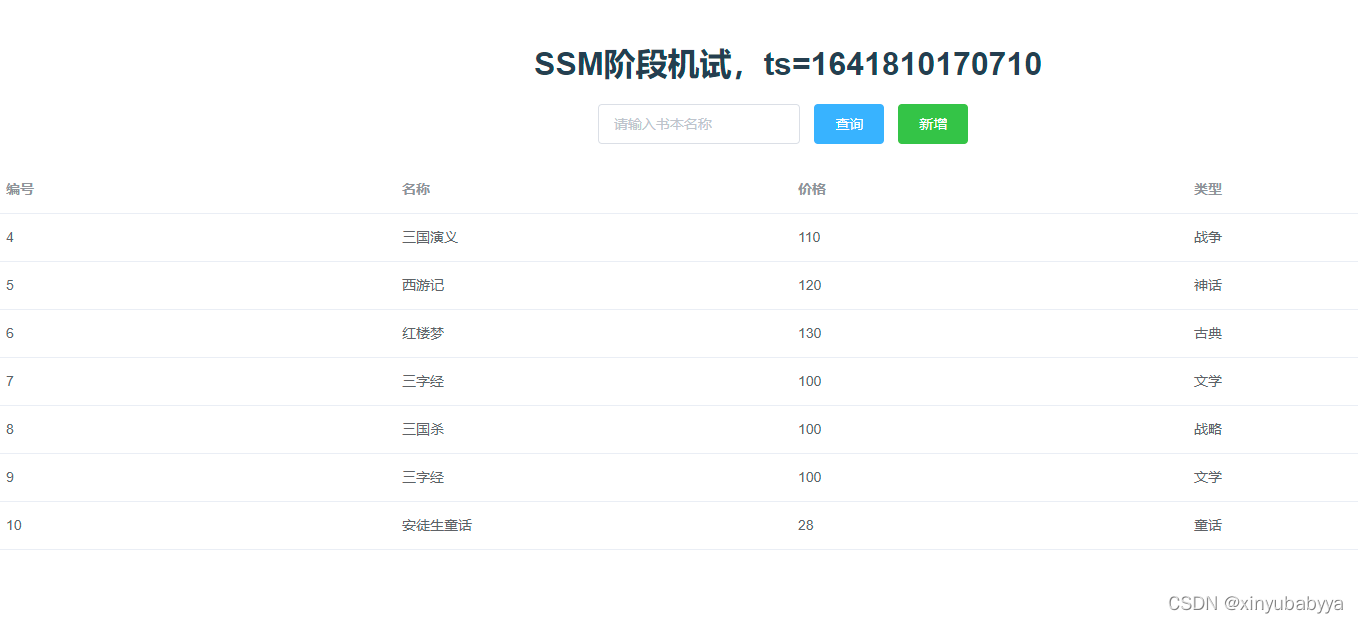
Task: Click the book name 三国演义
Action: (430, 237)
